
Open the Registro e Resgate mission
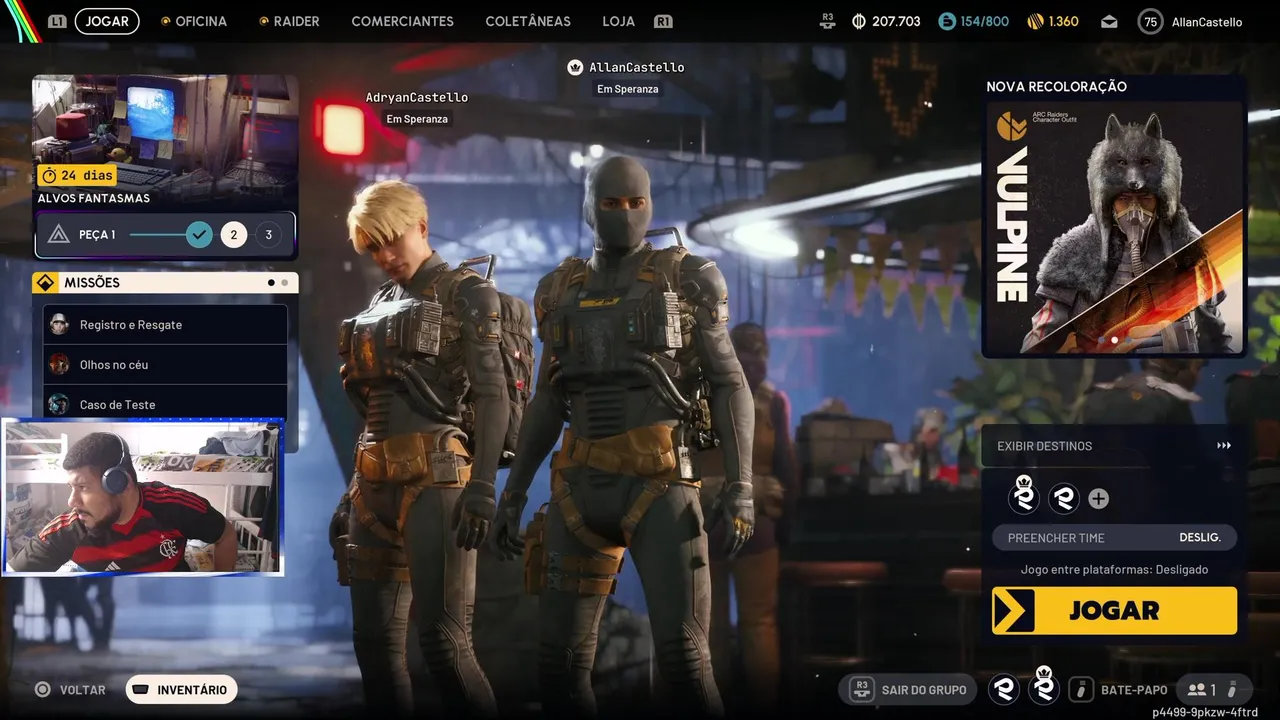click(165, 325)
